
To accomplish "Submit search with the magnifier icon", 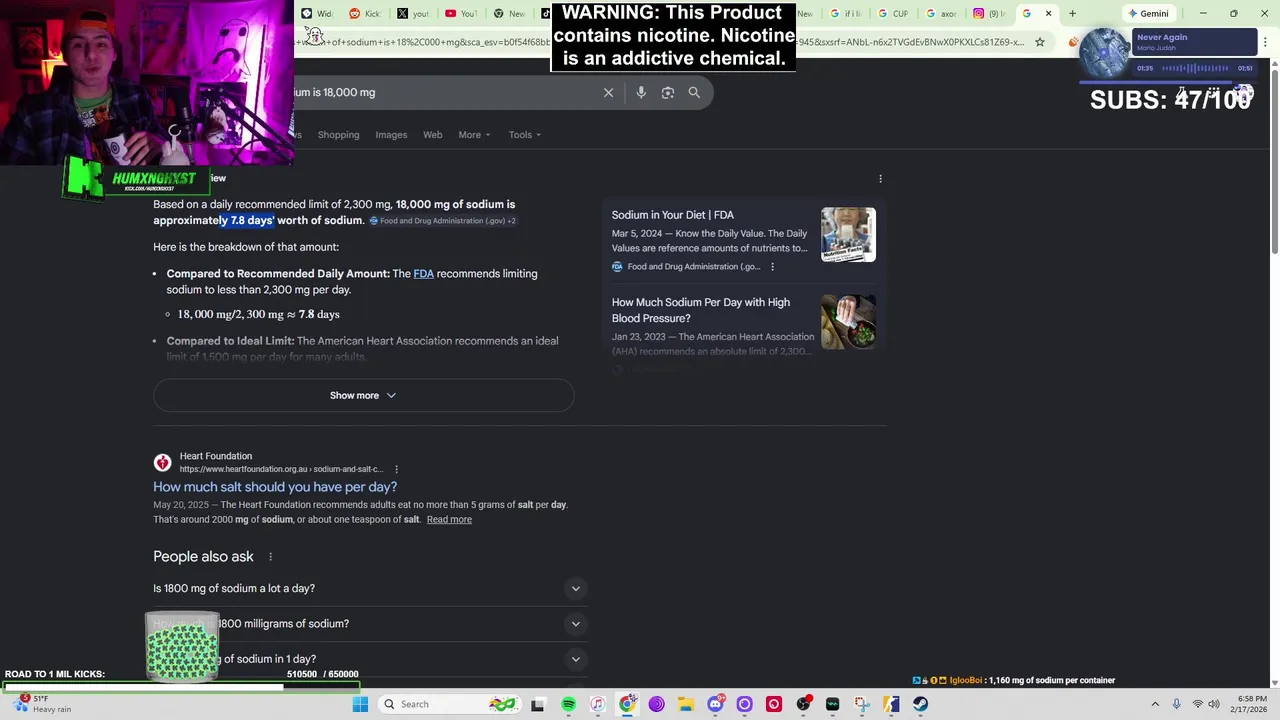I will pos(694,92).
